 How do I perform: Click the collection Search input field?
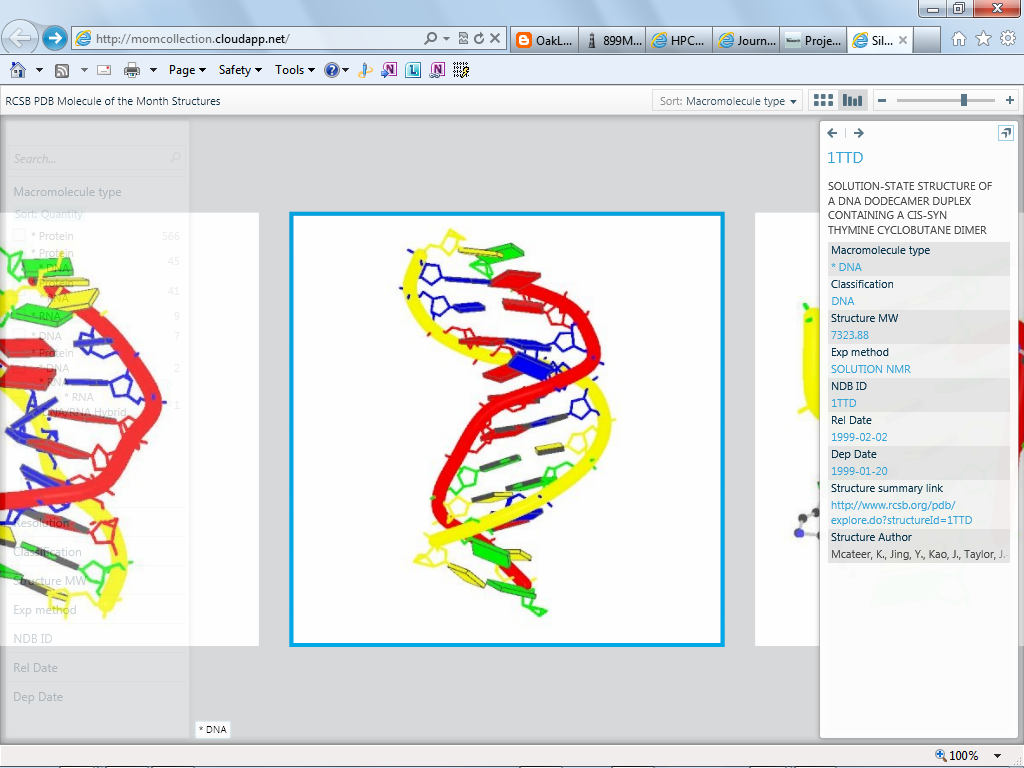pos(97,159)
